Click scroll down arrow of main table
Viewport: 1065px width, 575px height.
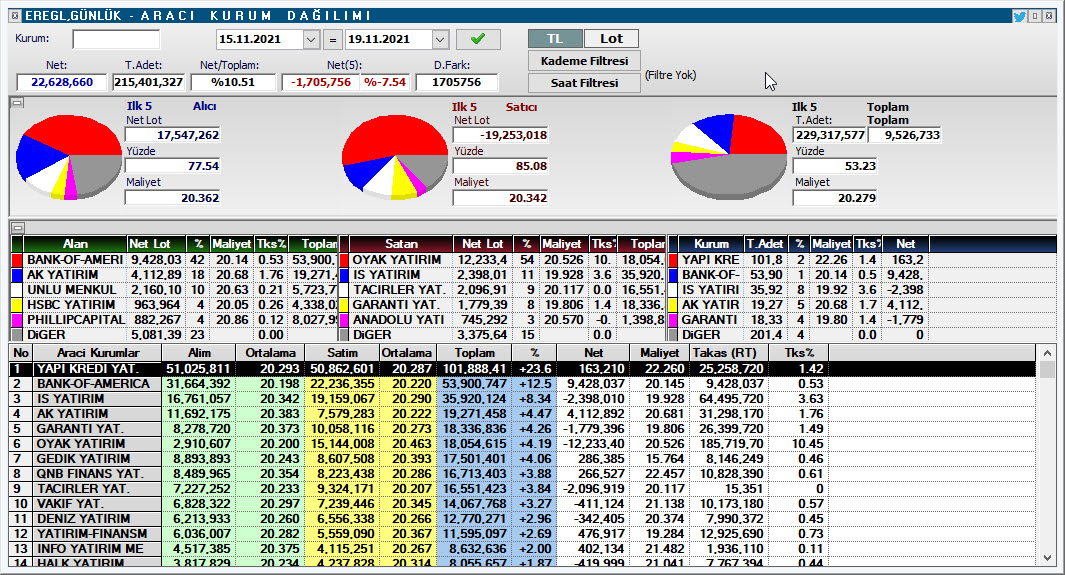click(x=1047, y=558)
